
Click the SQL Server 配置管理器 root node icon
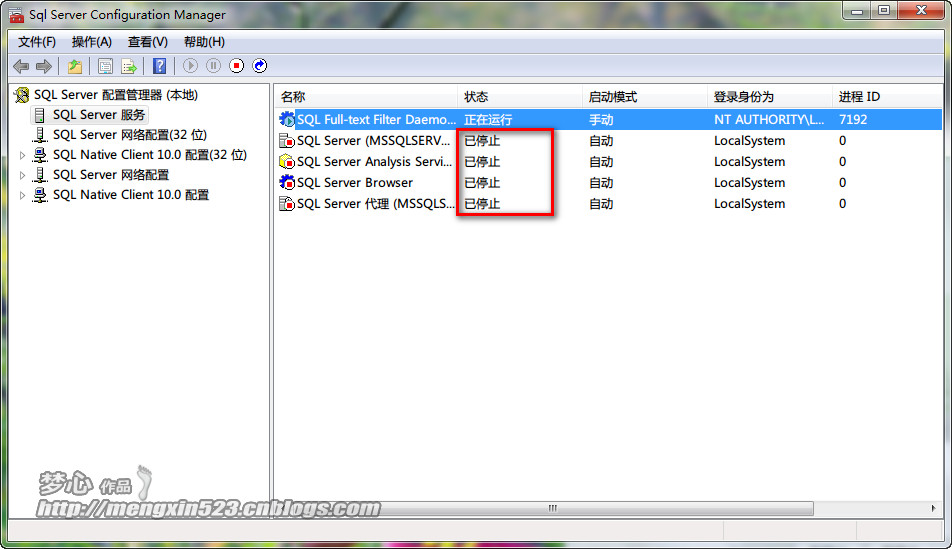(22, 95)
